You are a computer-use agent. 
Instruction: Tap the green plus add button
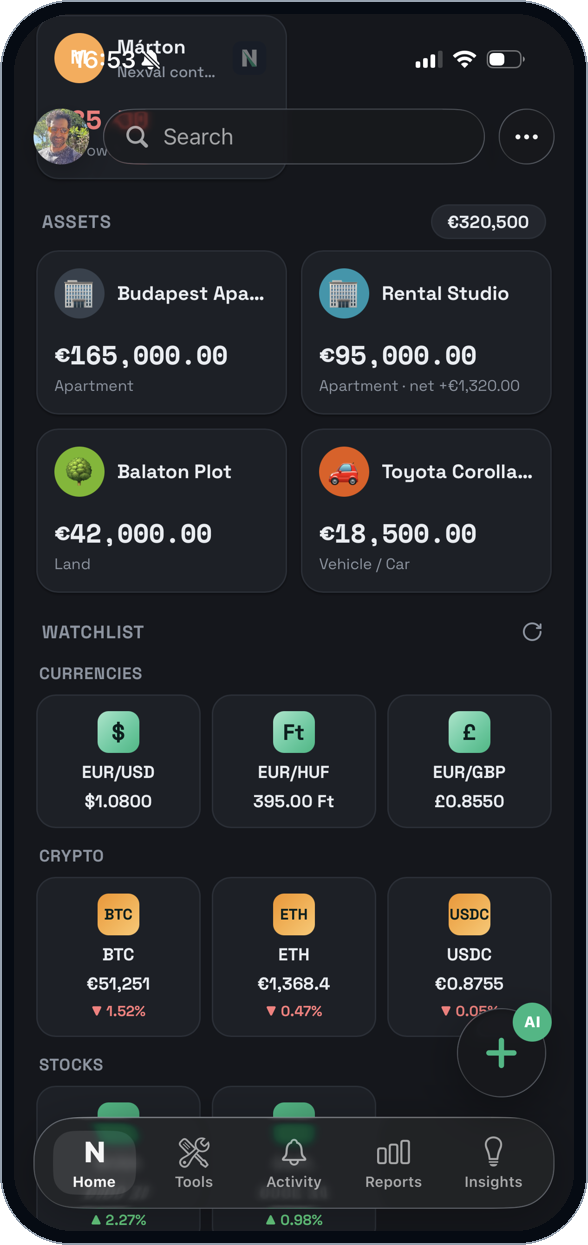tap(501, 1053)
